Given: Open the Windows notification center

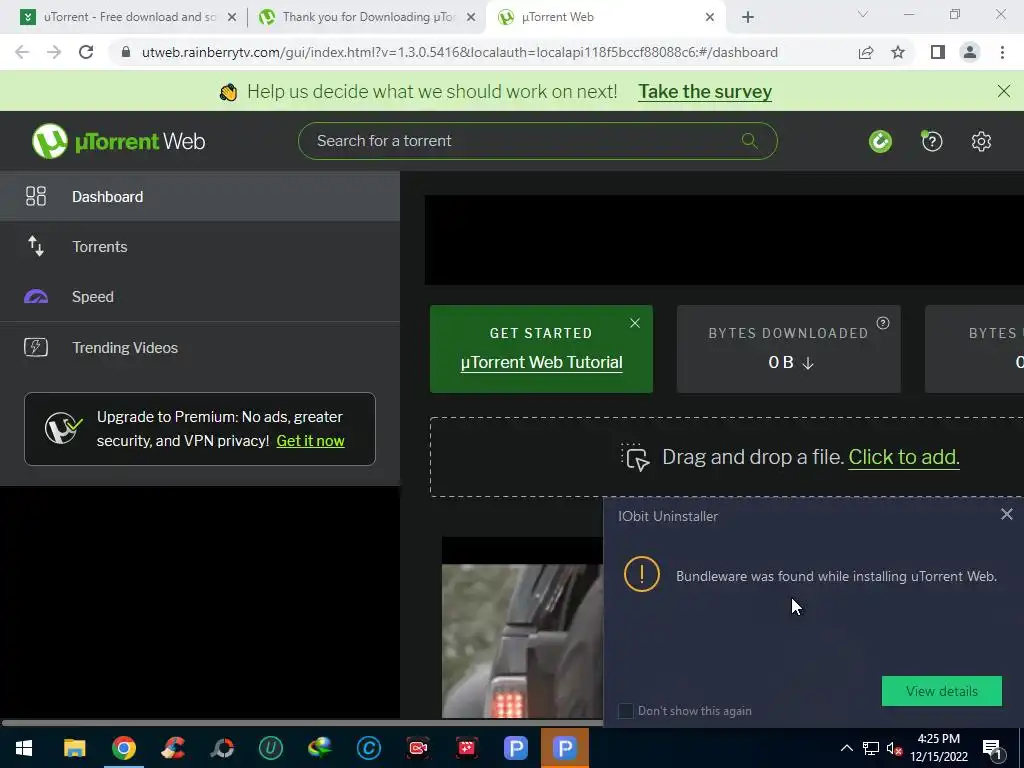Looking at the screenshot, I should pyautogui.click(x=991, y=749).
